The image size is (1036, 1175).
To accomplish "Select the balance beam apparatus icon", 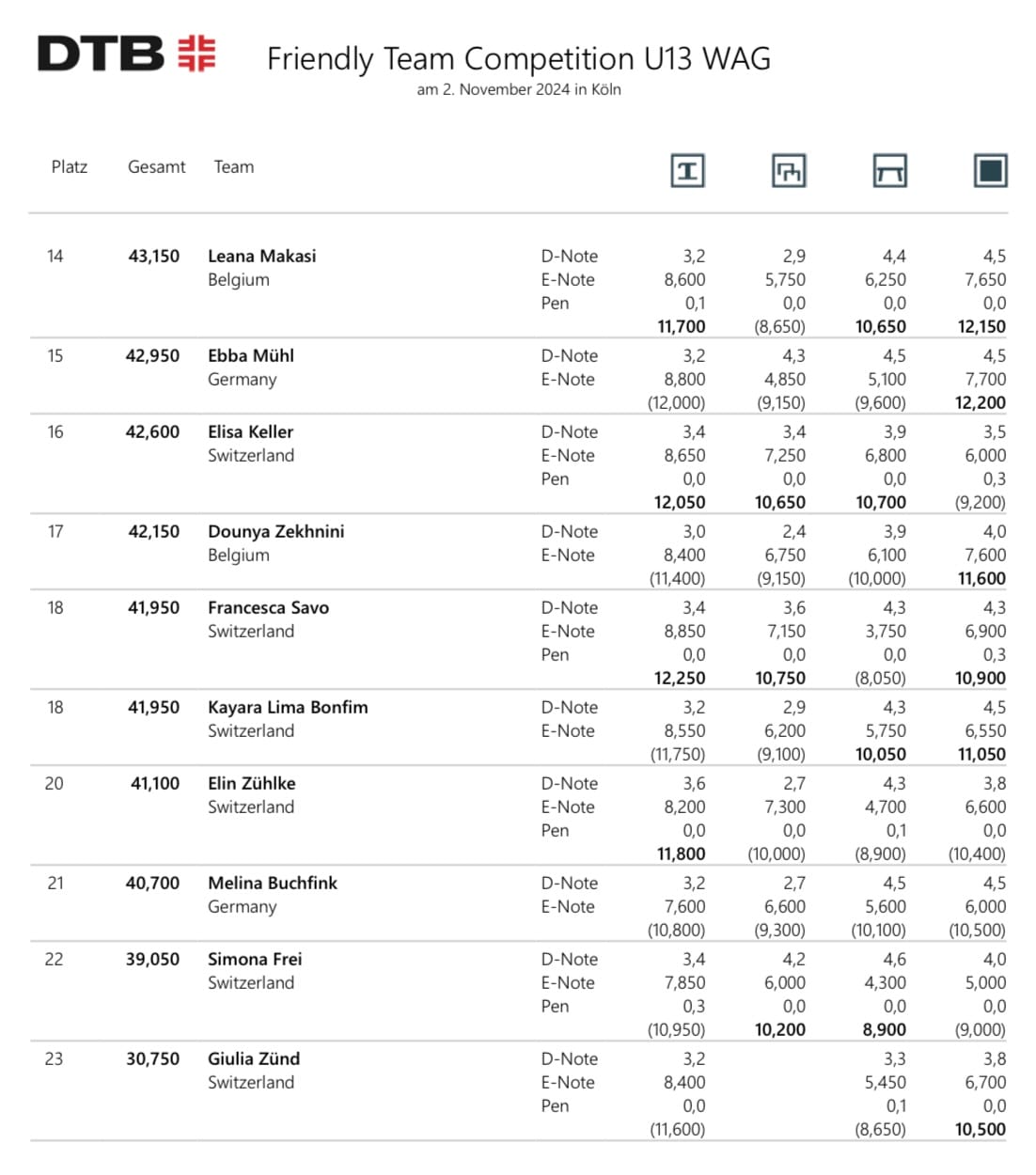I will point(889,170).
